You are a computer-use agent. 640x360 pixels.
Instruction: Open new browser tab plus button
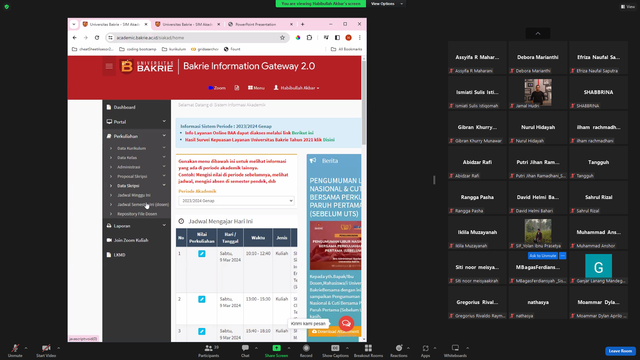(302, 24)
